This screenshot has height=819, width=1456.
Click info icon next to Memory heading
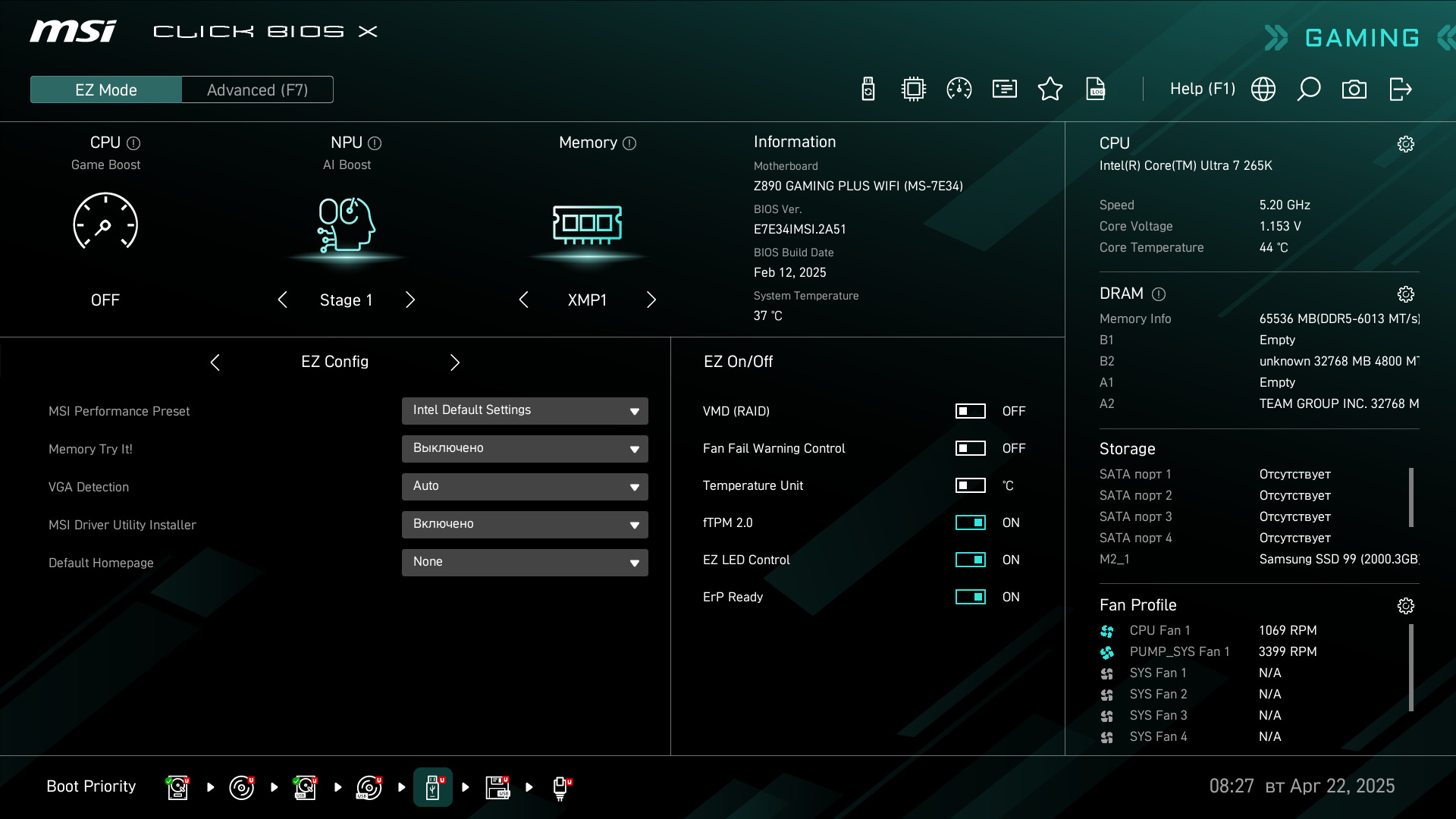[x=629, y=143]
